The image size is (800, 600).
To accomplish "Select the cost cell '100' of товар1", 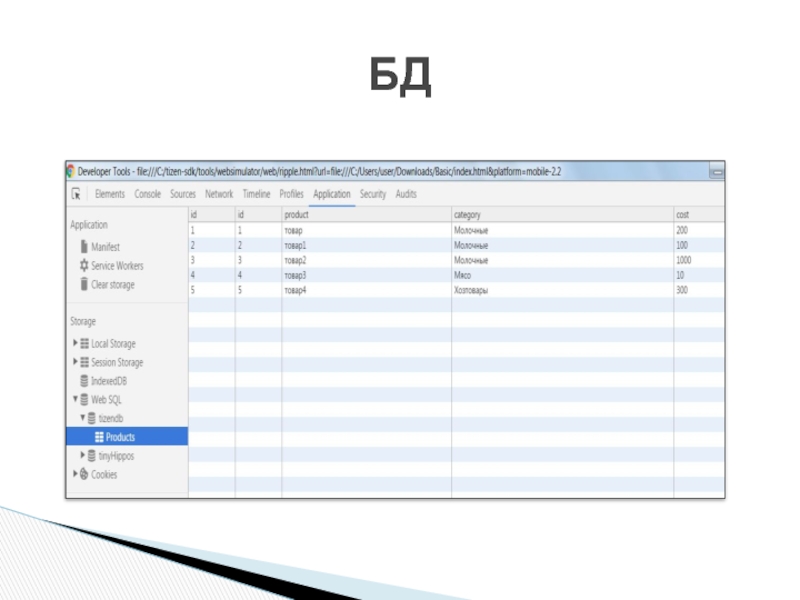I will 699,245.
